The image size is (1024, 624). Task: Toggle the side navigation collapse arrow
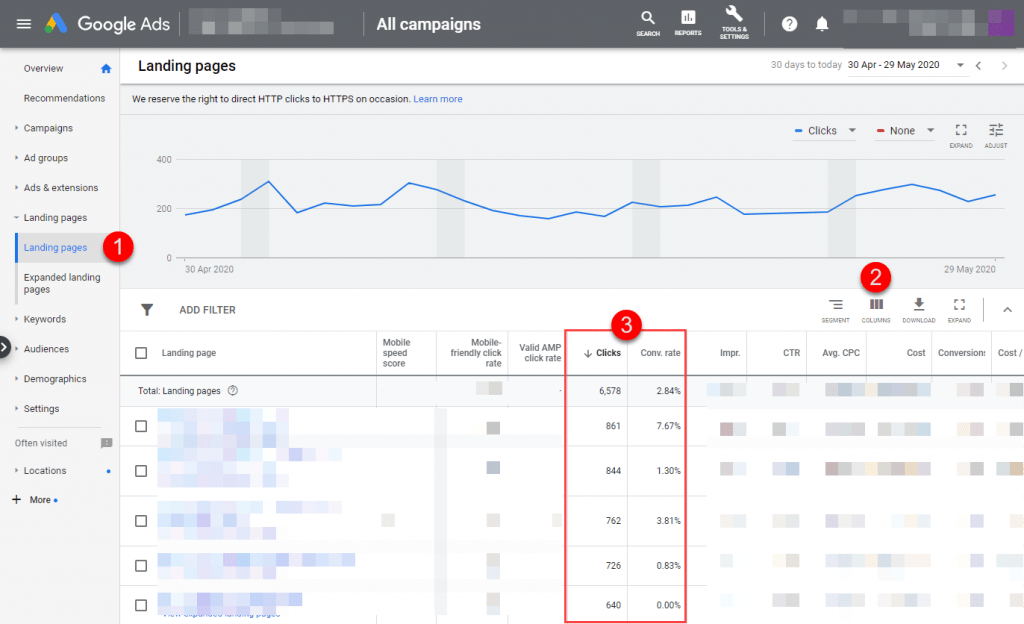[5, 347]
